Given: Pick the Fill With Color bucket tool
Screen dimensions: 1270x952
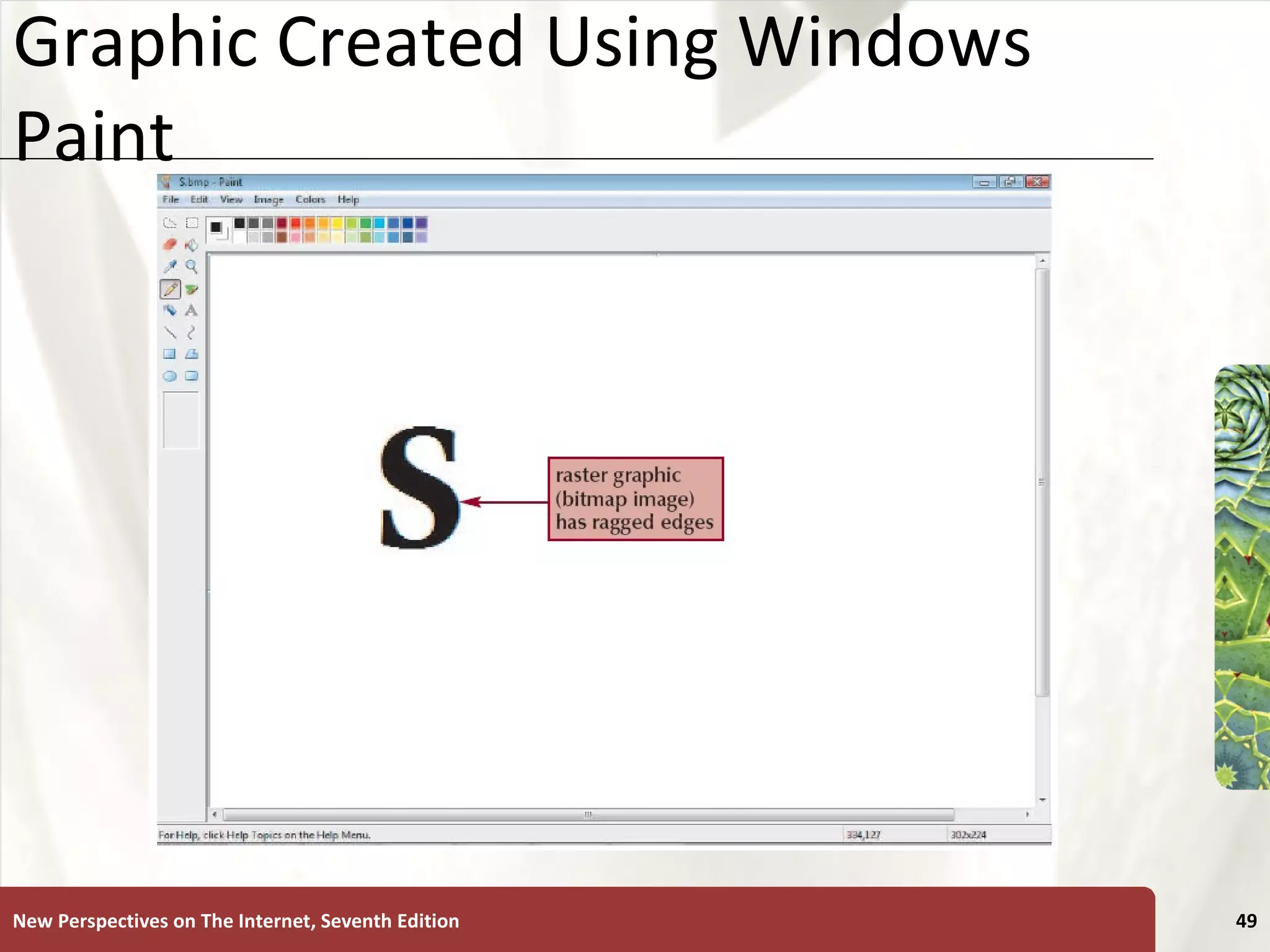Looking at the screenshot, I should pos(192,245).
